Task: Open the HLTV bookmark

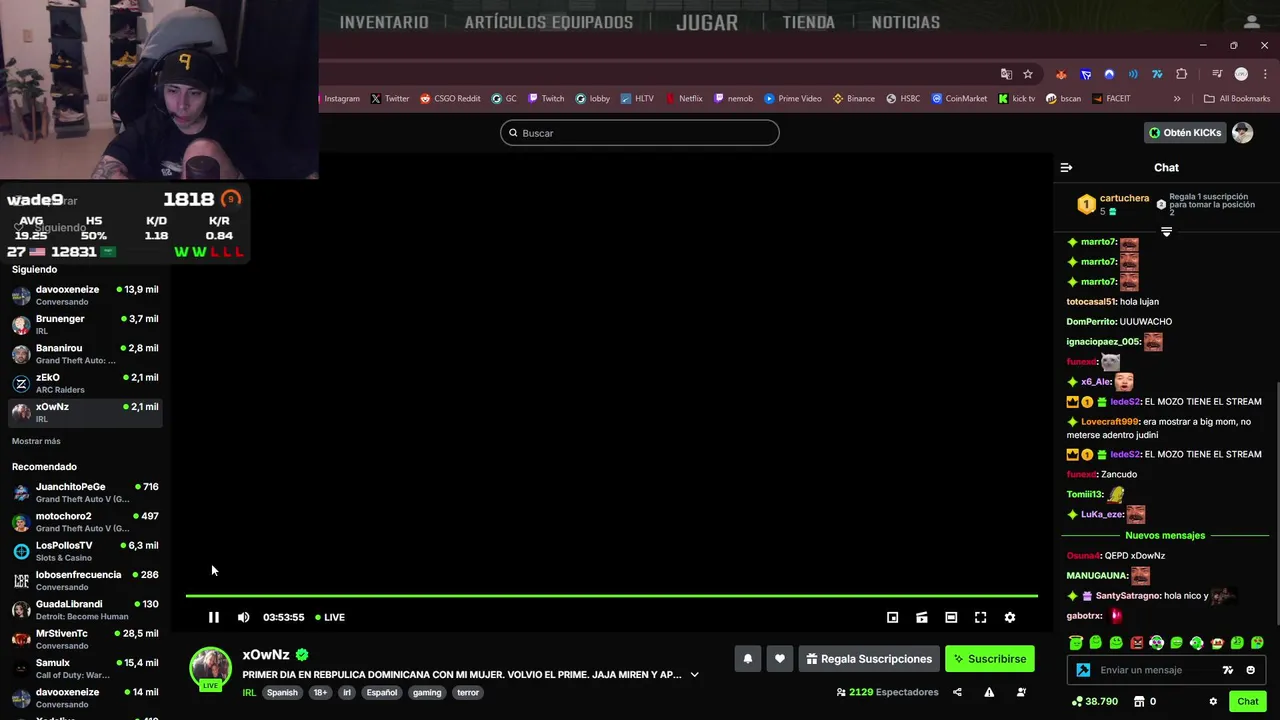Action: [x=636, y=99]
